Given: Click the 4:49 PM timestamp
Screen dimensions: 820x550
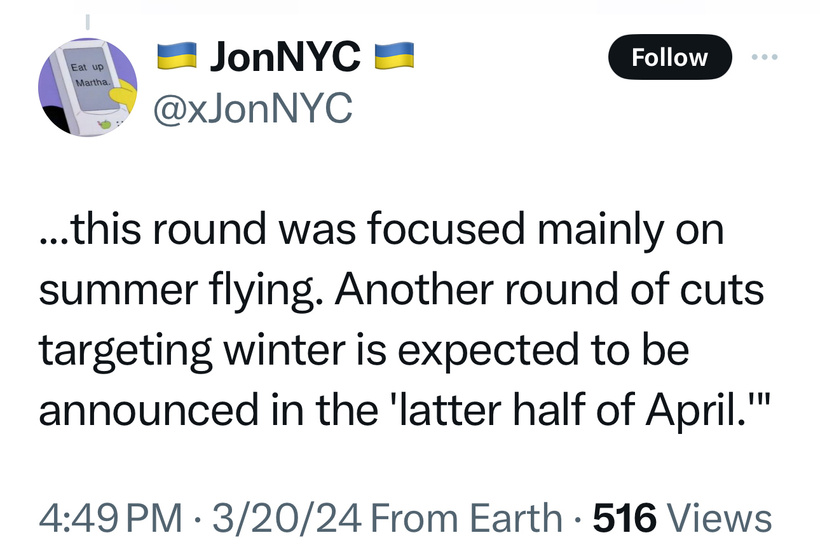Looking at the screenshot, I should point(110,518).
